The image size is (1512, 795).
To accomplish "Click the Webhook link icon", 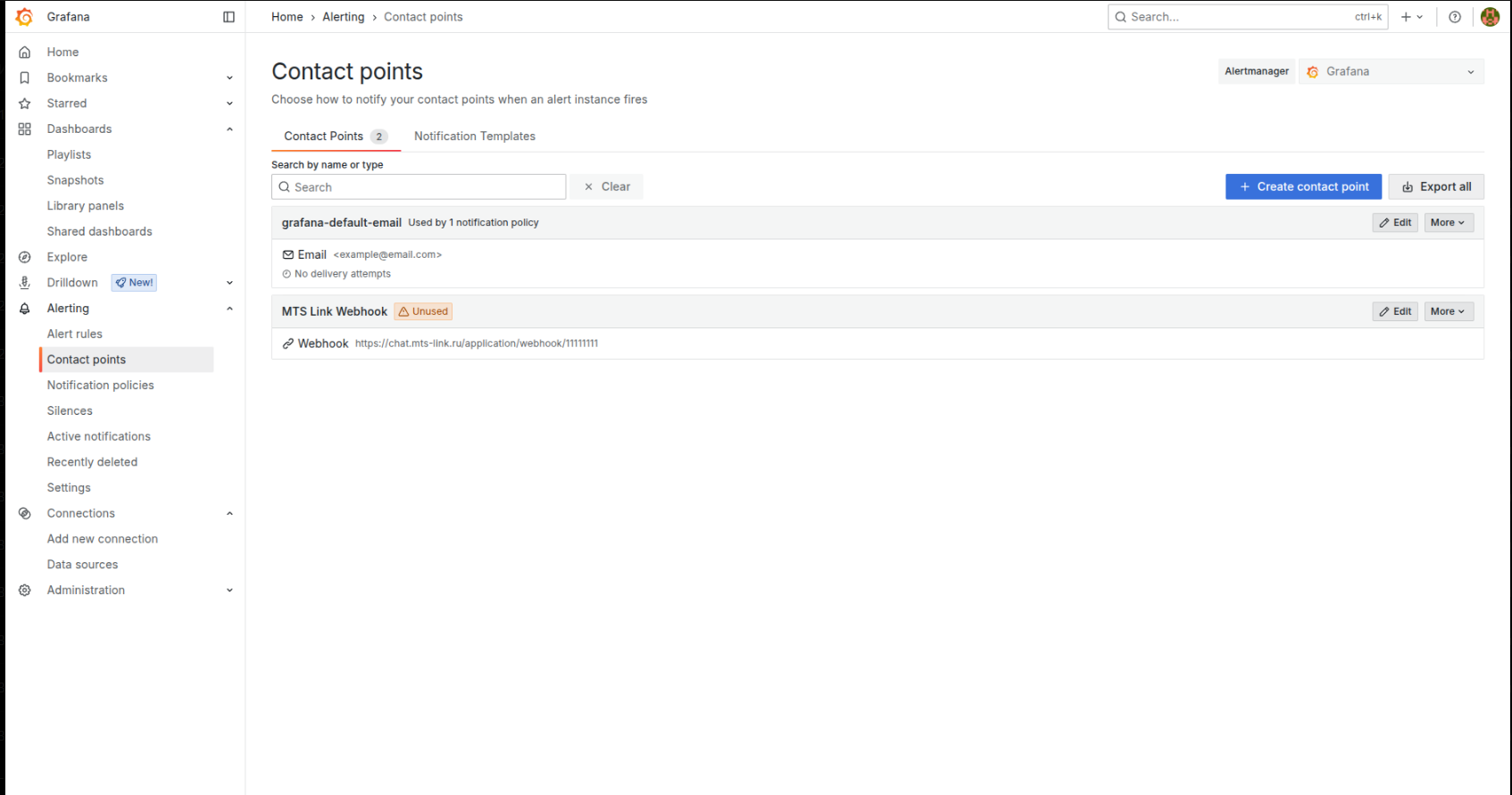I will click(x=288, y=344).
